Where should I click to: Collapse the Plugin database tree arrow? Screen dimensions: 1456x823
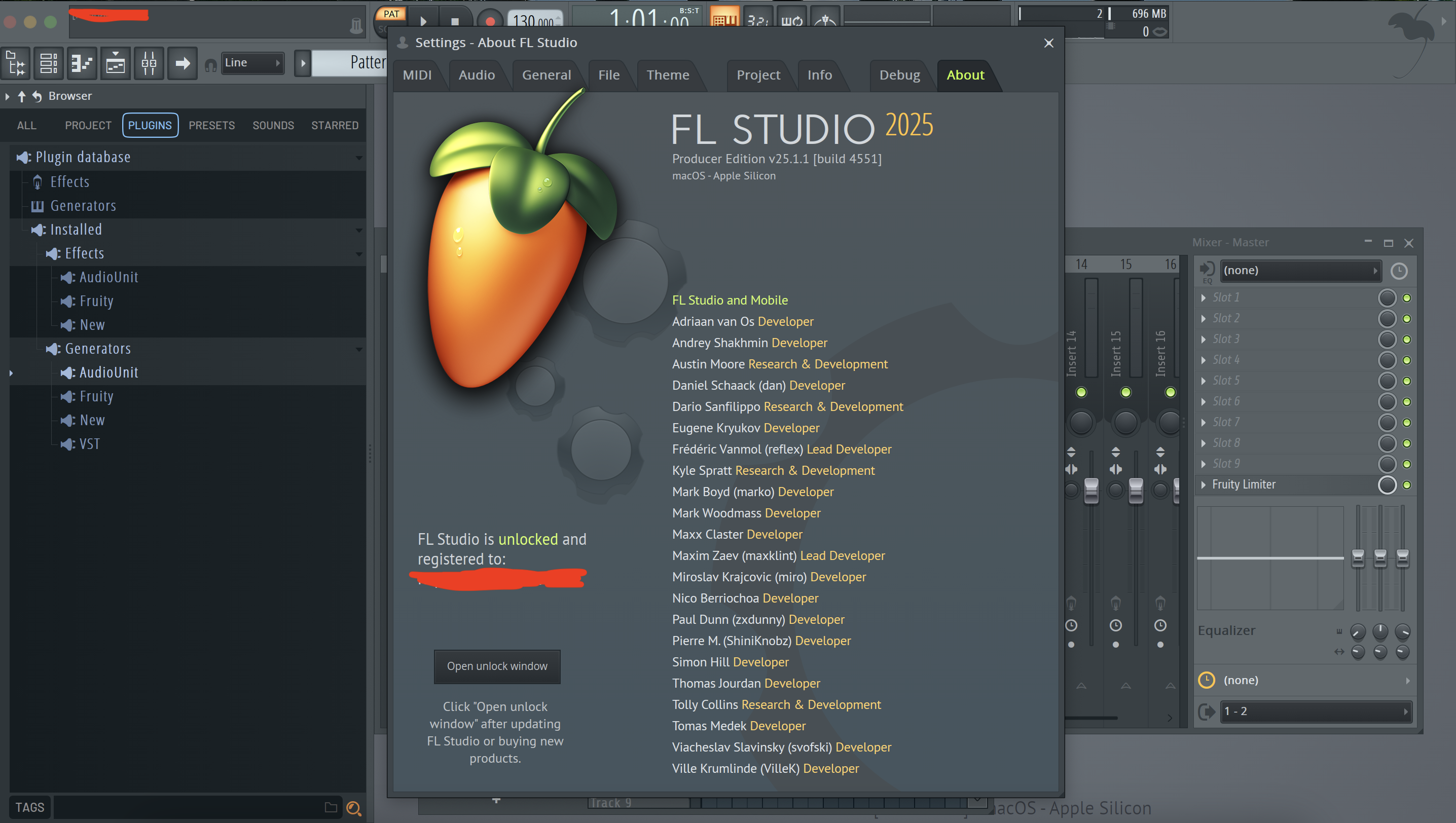(358, 158)
